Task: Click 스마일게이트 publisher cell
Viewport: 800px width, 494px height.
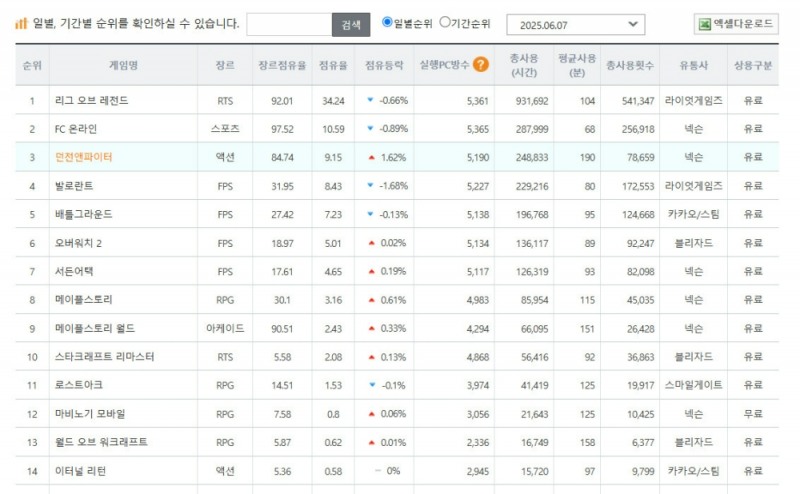Action: [x=693, y=385]
